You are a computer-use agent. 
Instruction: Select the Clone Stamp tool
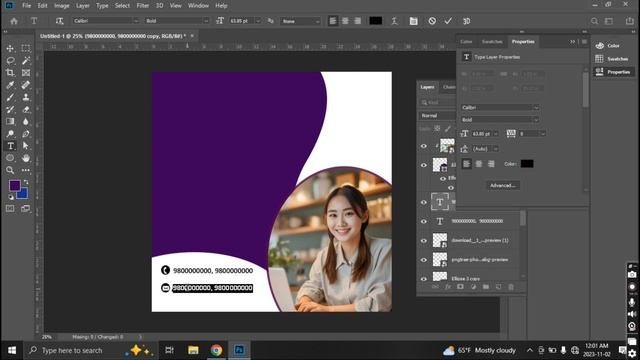(x=26, y=97)
